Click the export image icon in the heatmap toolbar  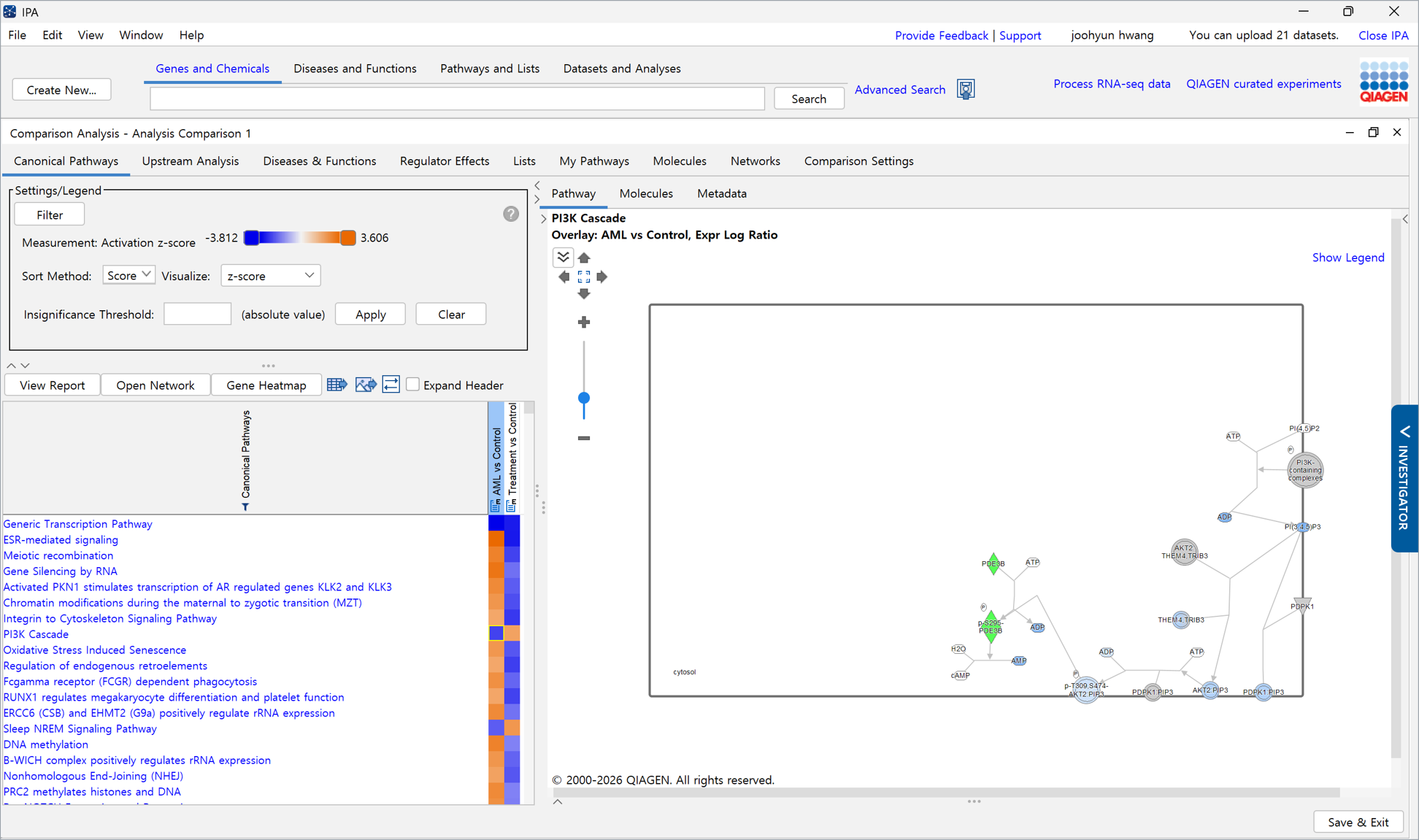(365, 385)
